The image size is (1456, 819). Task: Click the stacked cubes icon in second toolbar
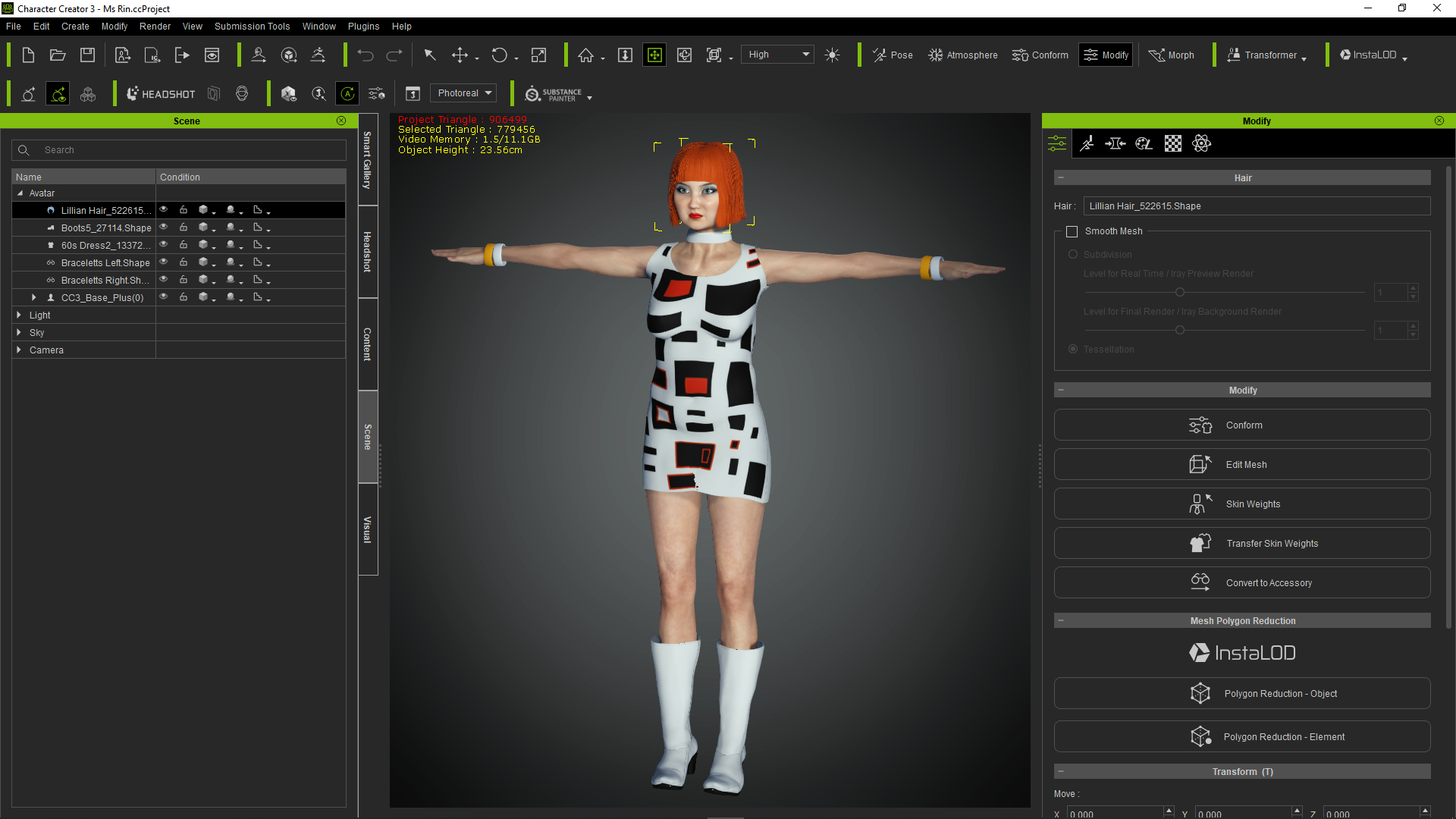88,94
